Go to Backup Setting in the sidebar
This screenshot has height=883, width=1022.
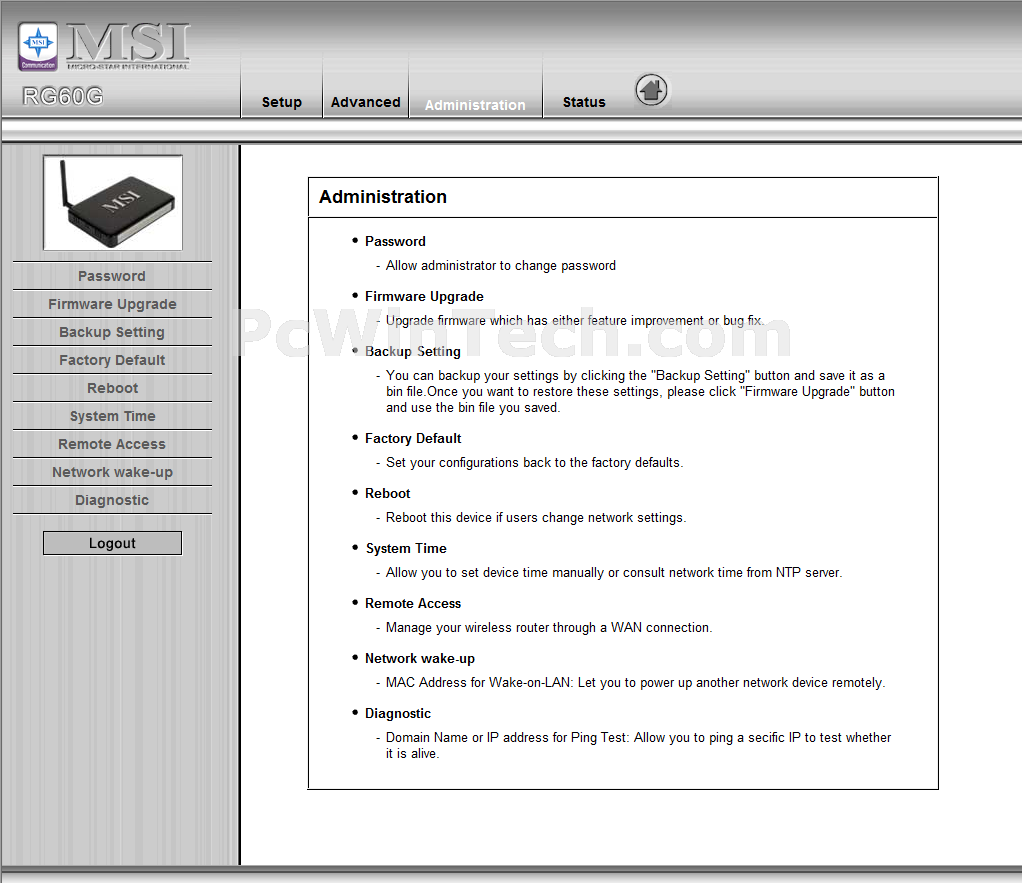pyautogui.click(x=112, y=332)
